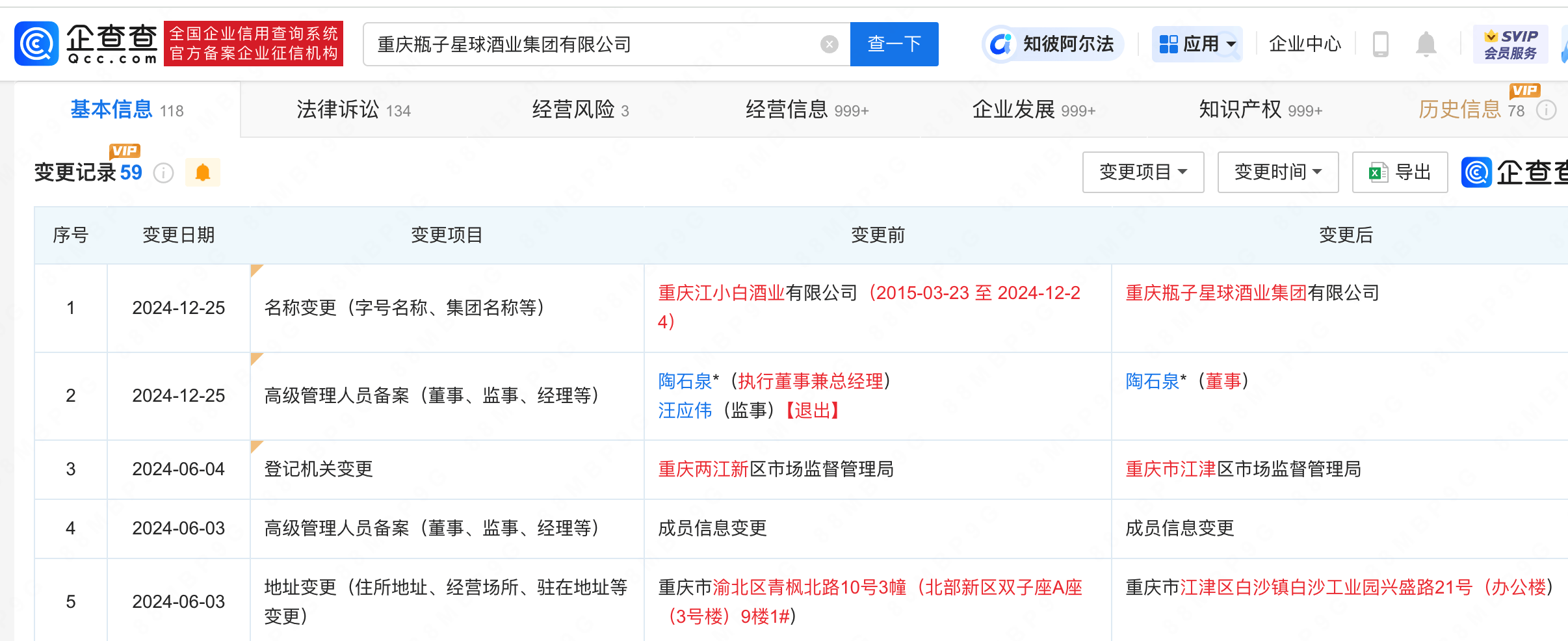Image resolution: width=1568 pixels, height=641 pixels.
Task: Click the 企查查 watermark logo beside export
Action: pyautogui.click(x=1515, y=172)
